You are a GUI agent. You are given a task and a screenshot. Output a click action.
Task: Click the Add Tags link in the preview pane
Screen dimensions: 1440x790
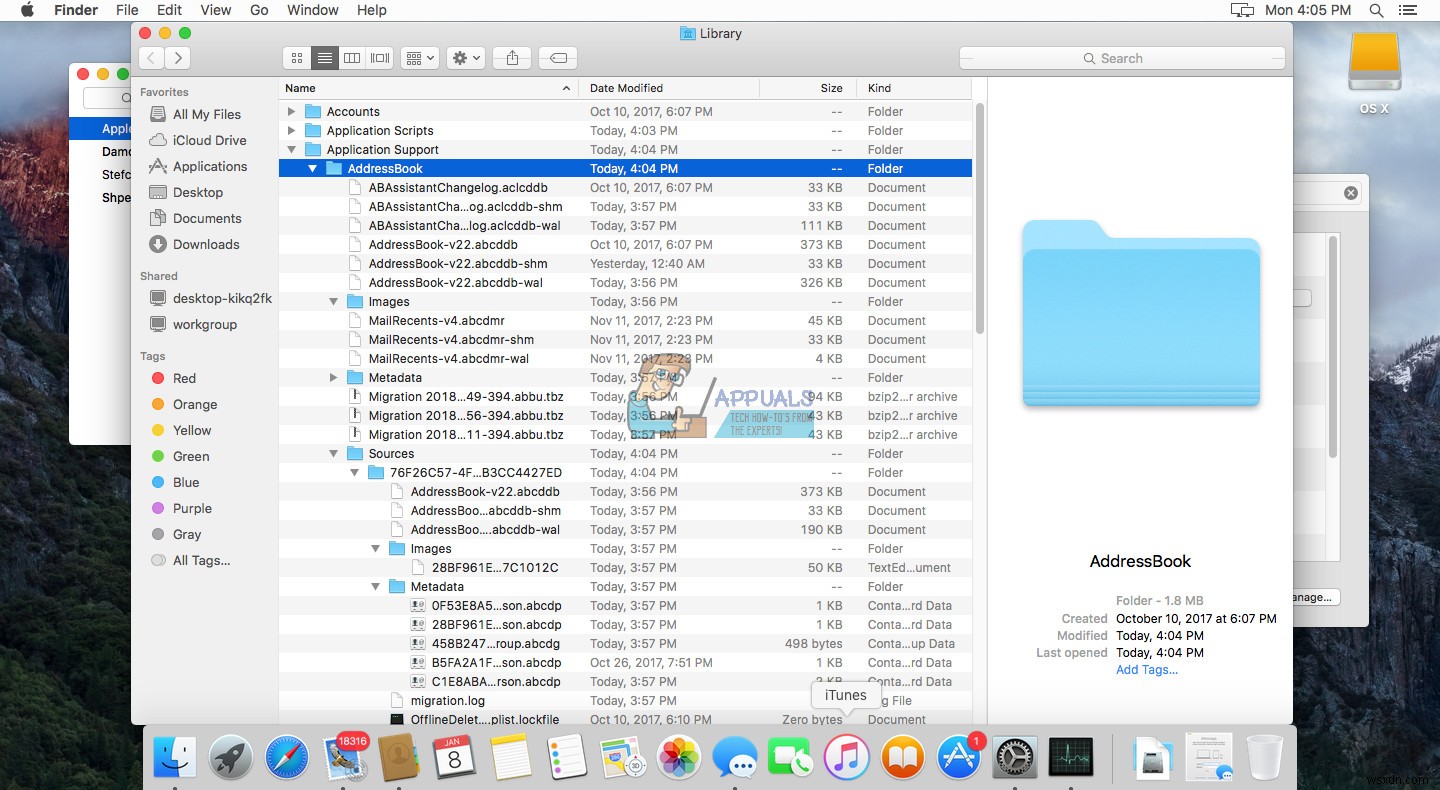[1146, 670]
